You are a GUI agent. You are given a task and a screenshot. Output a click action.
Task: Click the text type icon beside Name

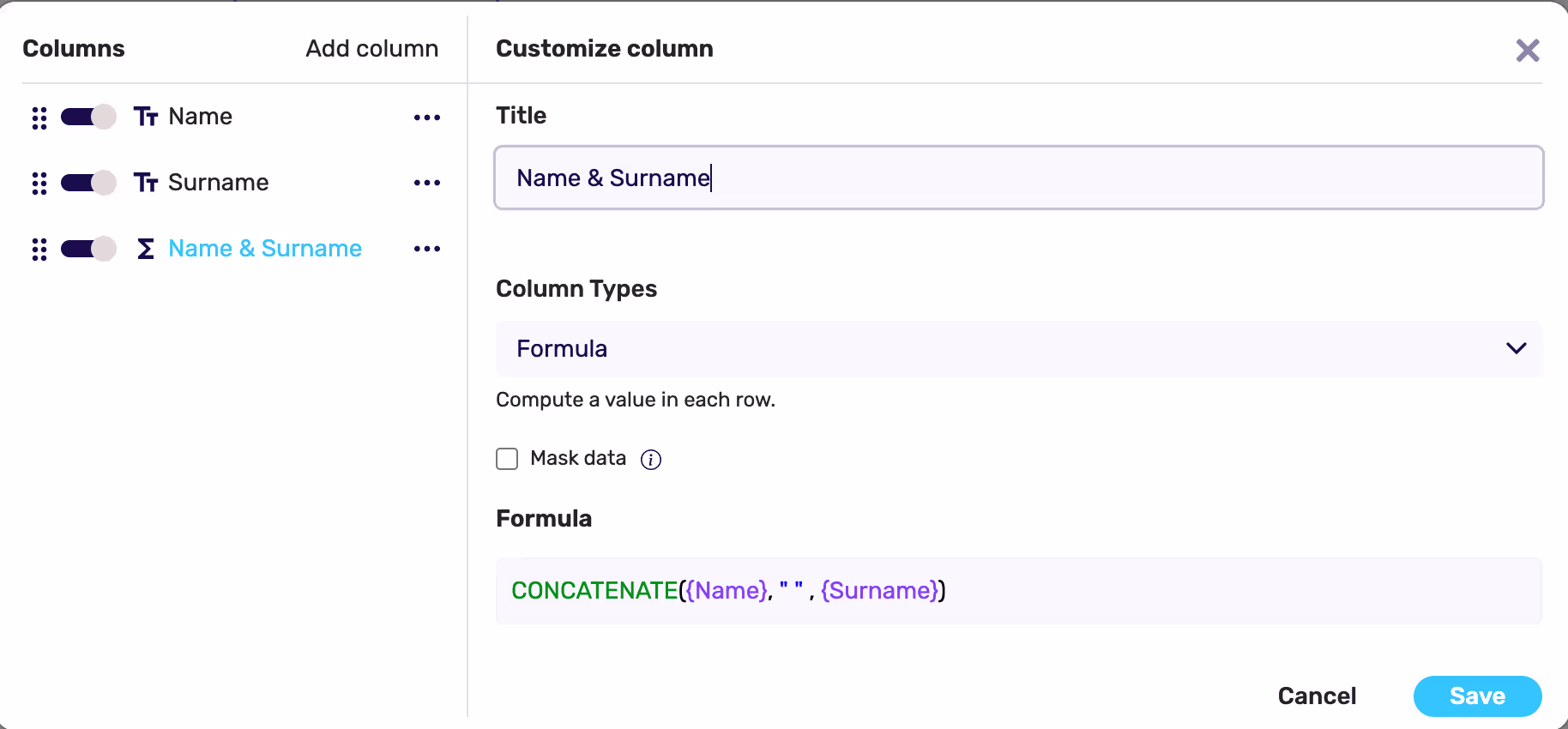click(146, 117)
